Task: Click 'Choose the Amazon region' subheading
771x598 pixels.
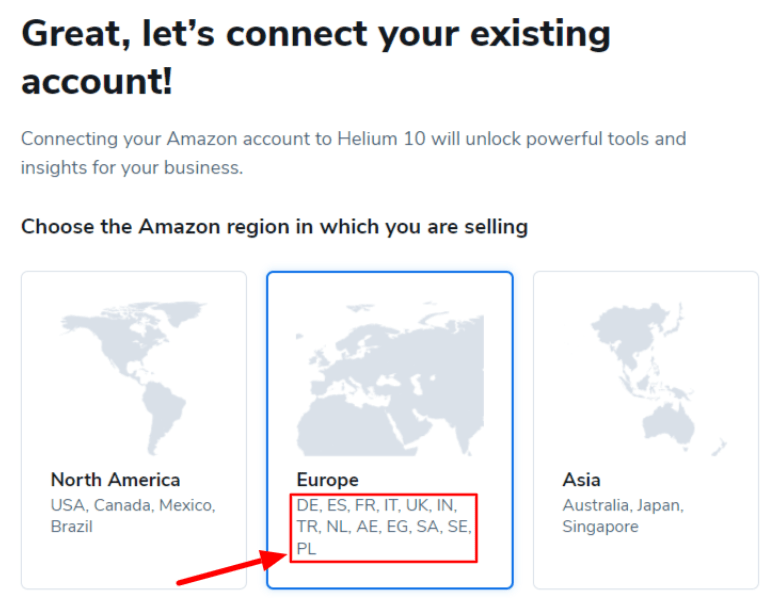Action: tap(274, 227)
